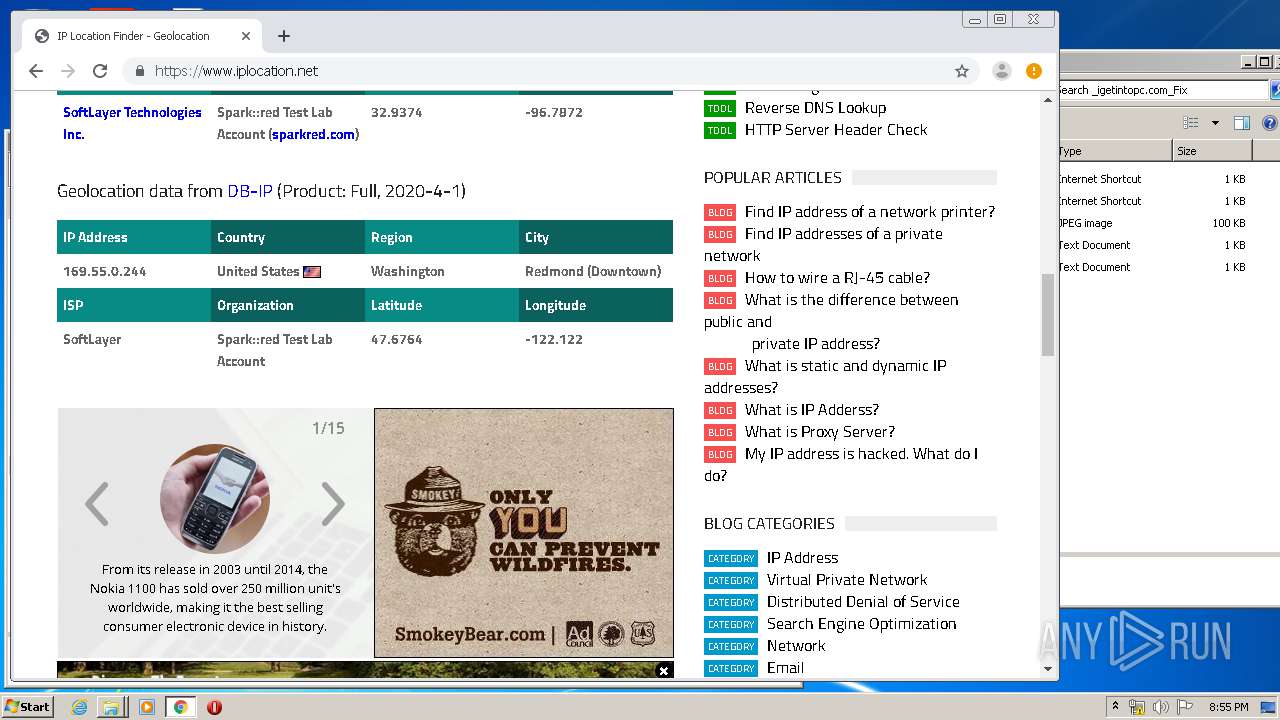The height and width of the screenshot is (720, 1280).
Task: Show previous slide in the Nokia carousel
Action: [97, 504]
